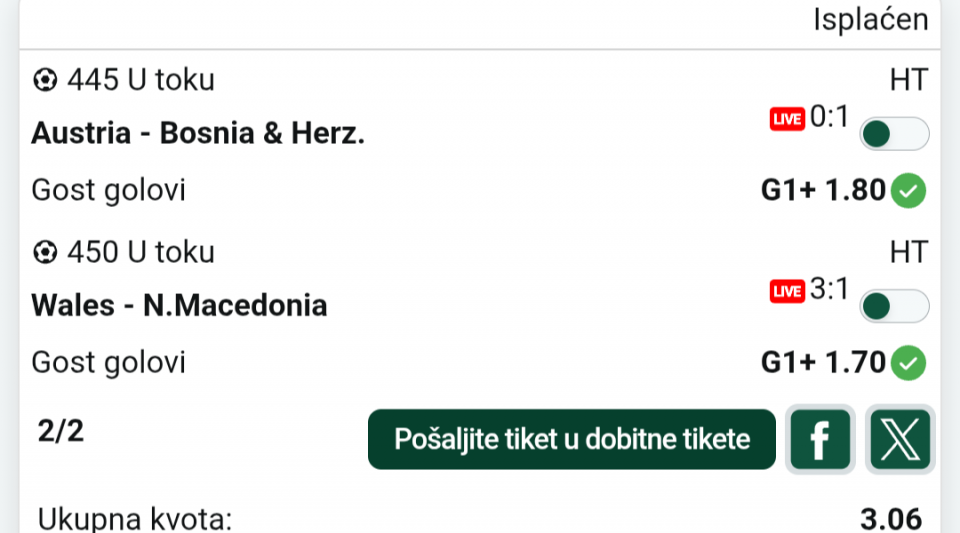Image resolution: width=960 pixels, height=533 pixels.
Task: Open the Austria - Bosnia & Herz. match
Action: point(198,133)
